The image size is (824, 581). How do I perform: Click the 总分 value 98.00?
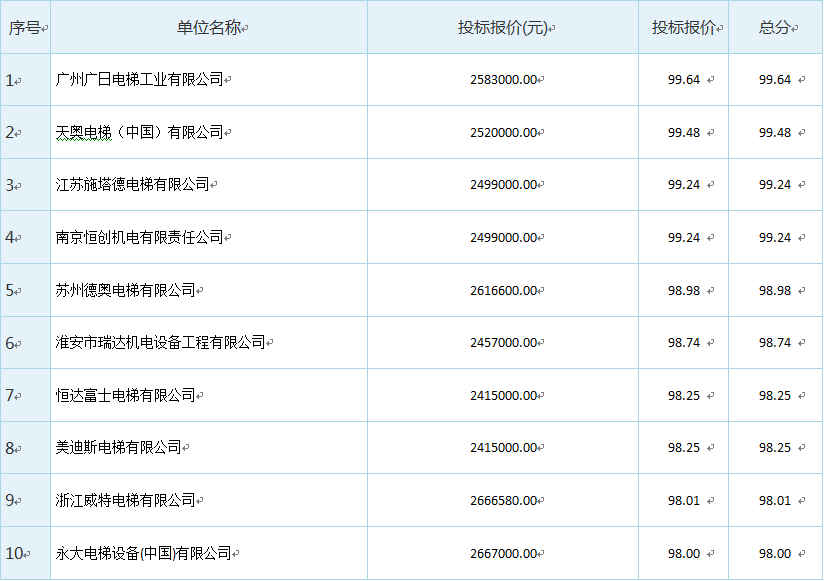(x=775, y=554)
